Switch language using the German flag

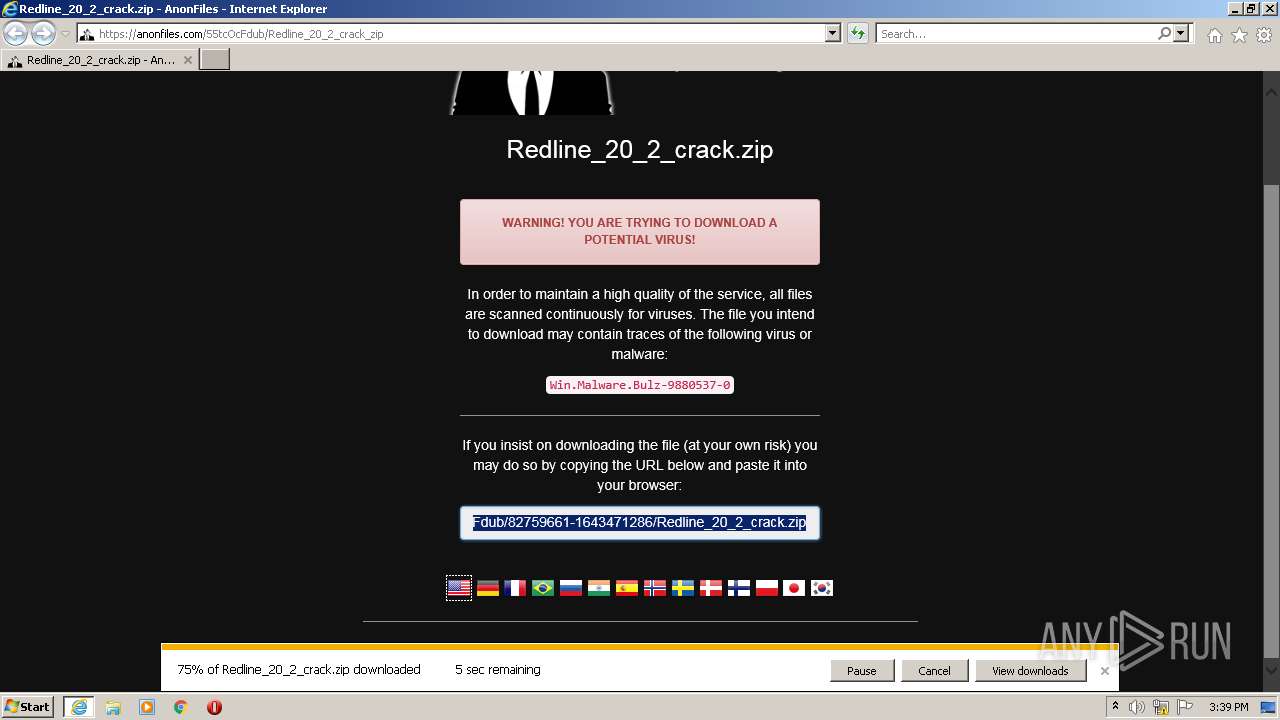pyautogui.click(x=487, y=588)
